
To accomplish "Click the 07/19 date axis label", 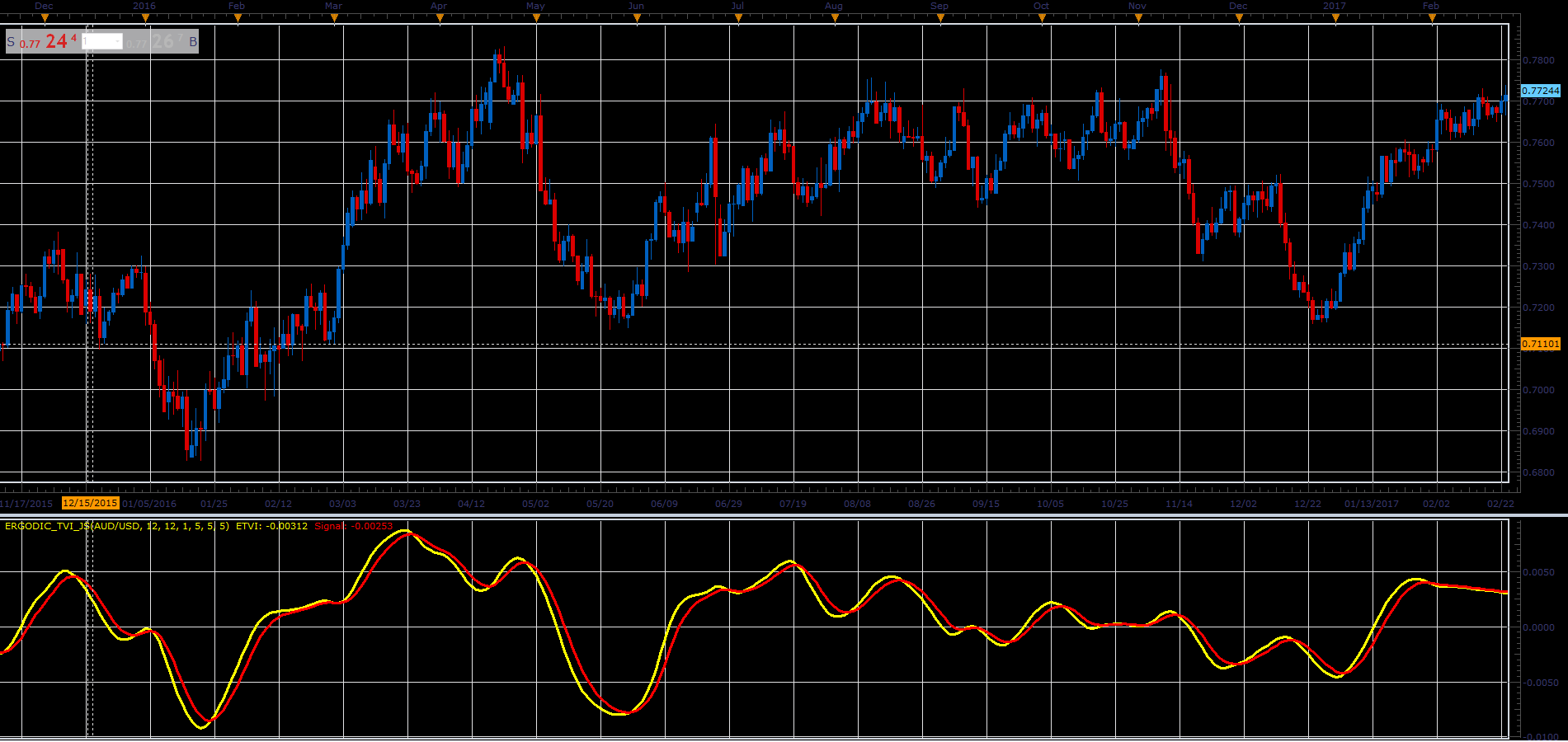I will click(x=793, y=504).
